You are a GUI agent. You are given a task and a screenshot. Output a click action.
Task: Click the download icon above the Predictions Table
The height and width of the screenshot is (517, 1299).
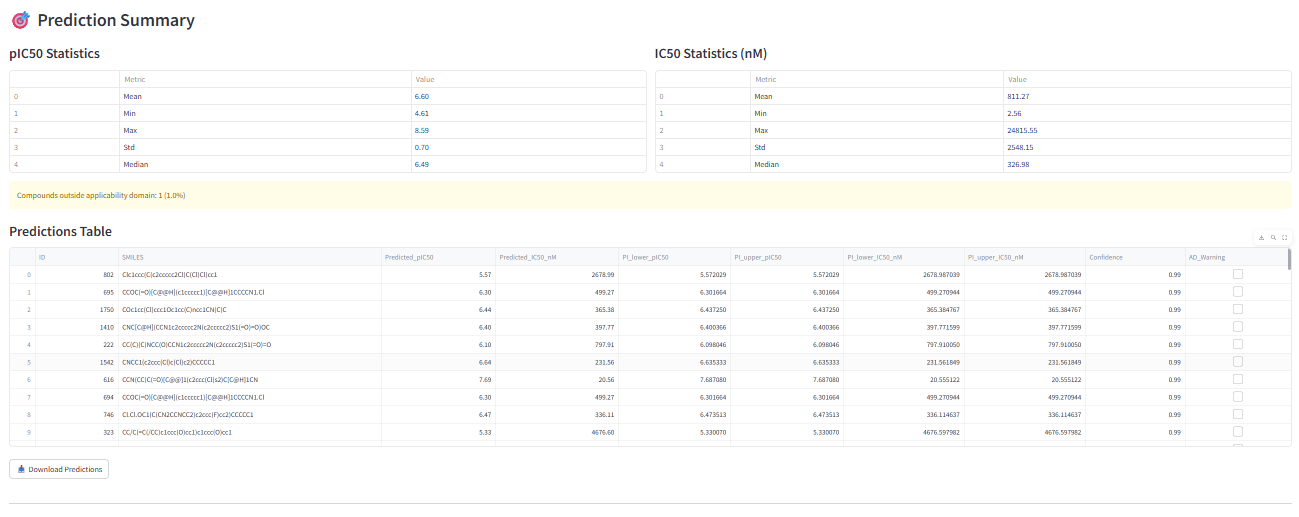pos(1261,238)
